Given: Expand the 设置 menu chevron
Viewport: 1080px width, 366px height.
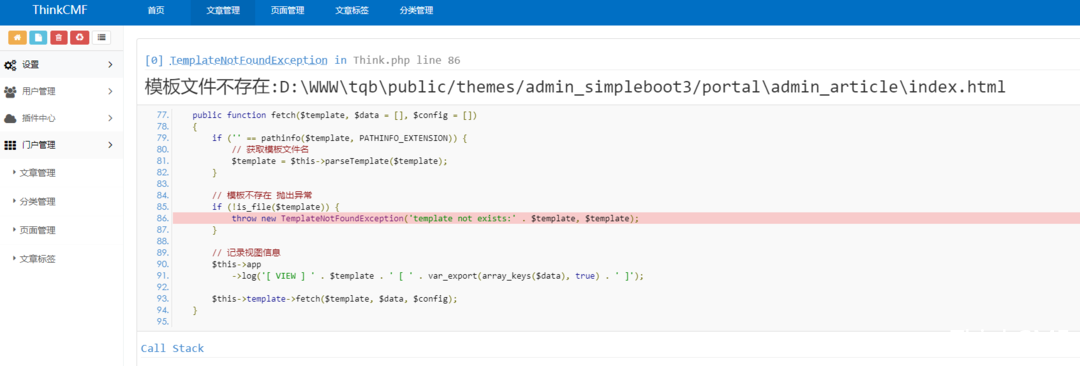Looking at the screenshot, I should click(x=110, y=65).
